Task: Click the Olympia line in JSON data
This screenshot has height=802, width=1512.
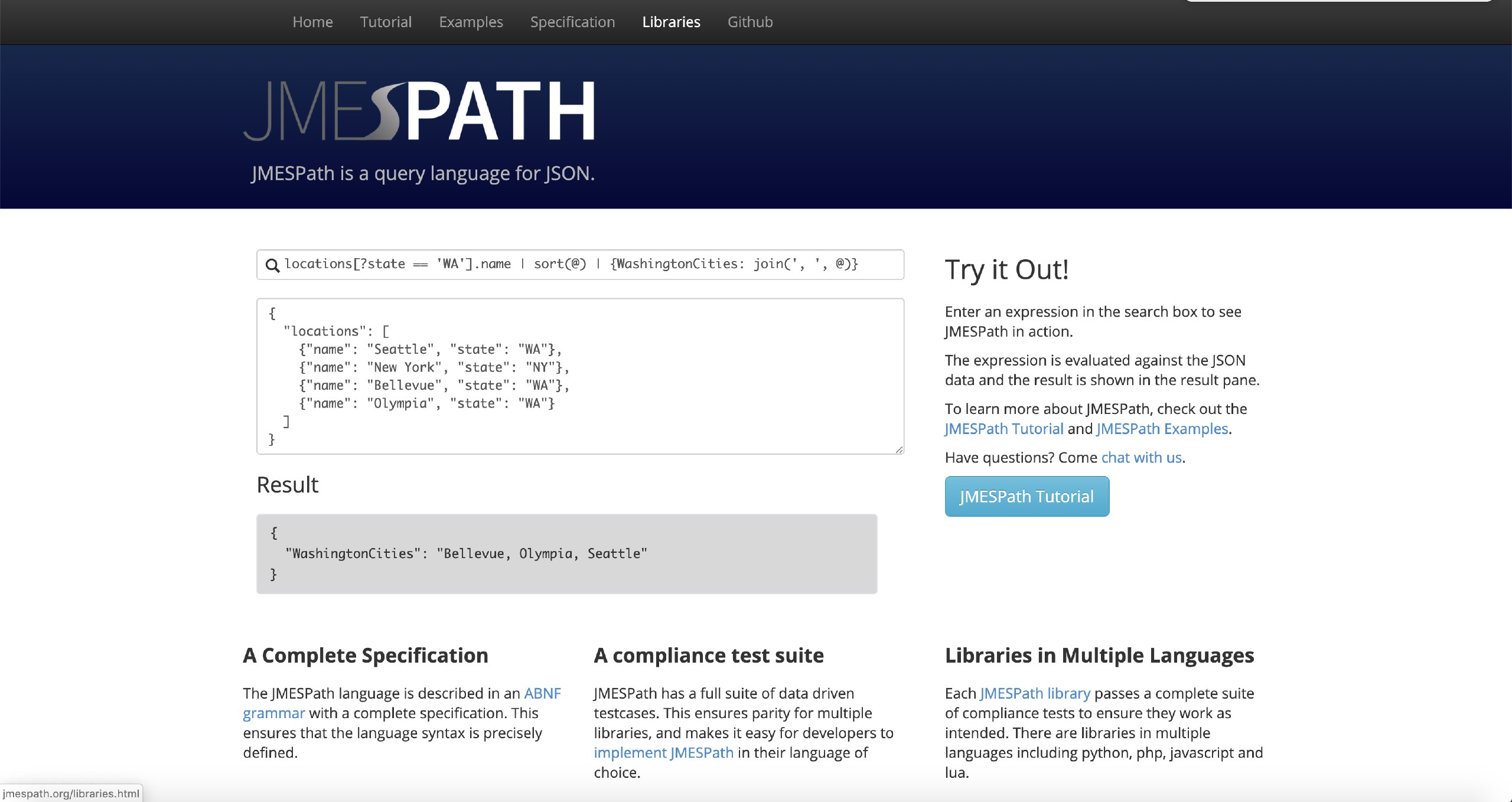Action: click(427, 403)
